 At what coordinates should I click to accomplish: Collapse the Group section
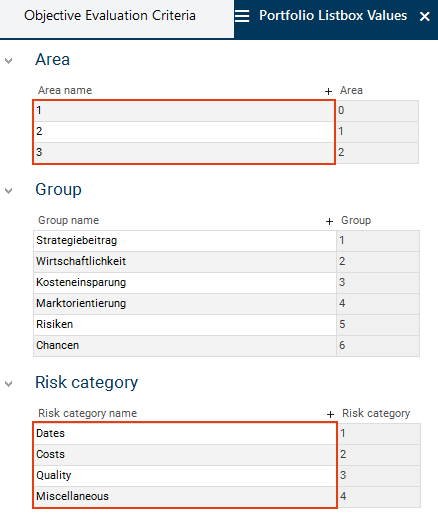(x=9, y=191)
